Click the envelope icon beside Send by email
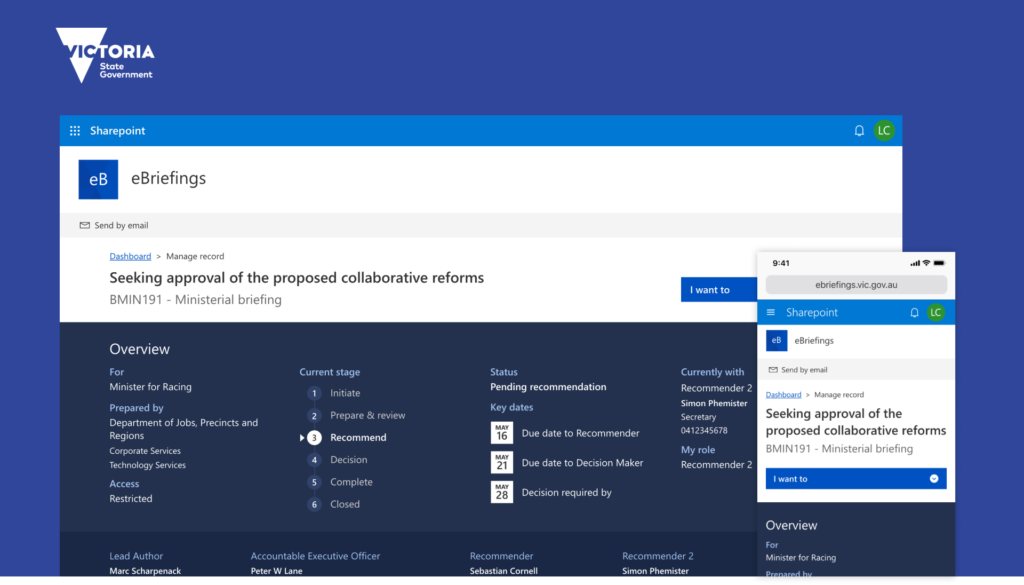The width and height of the screenshot is (1024, 585). (x=84, y=226)
